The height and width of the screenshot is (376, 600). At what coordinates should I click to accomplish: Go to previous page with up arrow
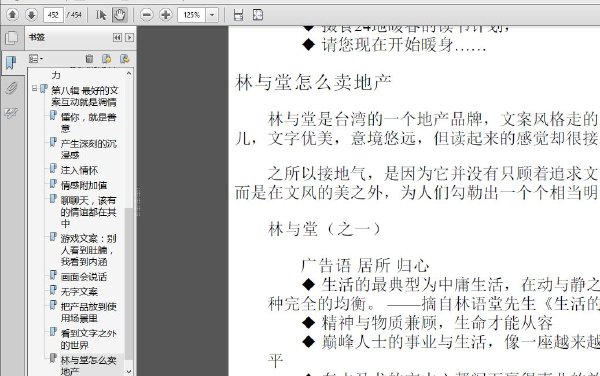click(12, 15)
